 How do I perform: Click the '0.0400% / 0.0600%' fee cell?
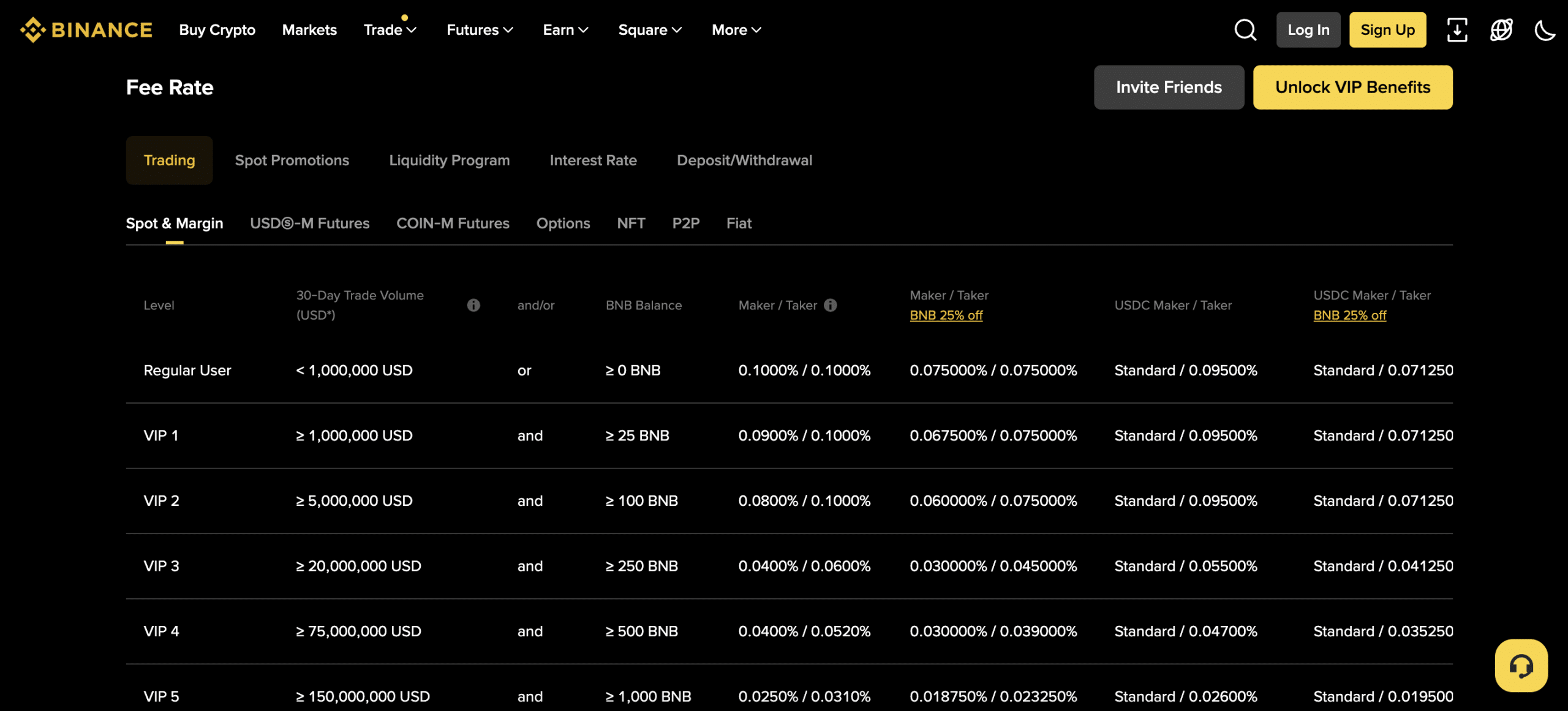pyautogui.click(x=804, y=566)
